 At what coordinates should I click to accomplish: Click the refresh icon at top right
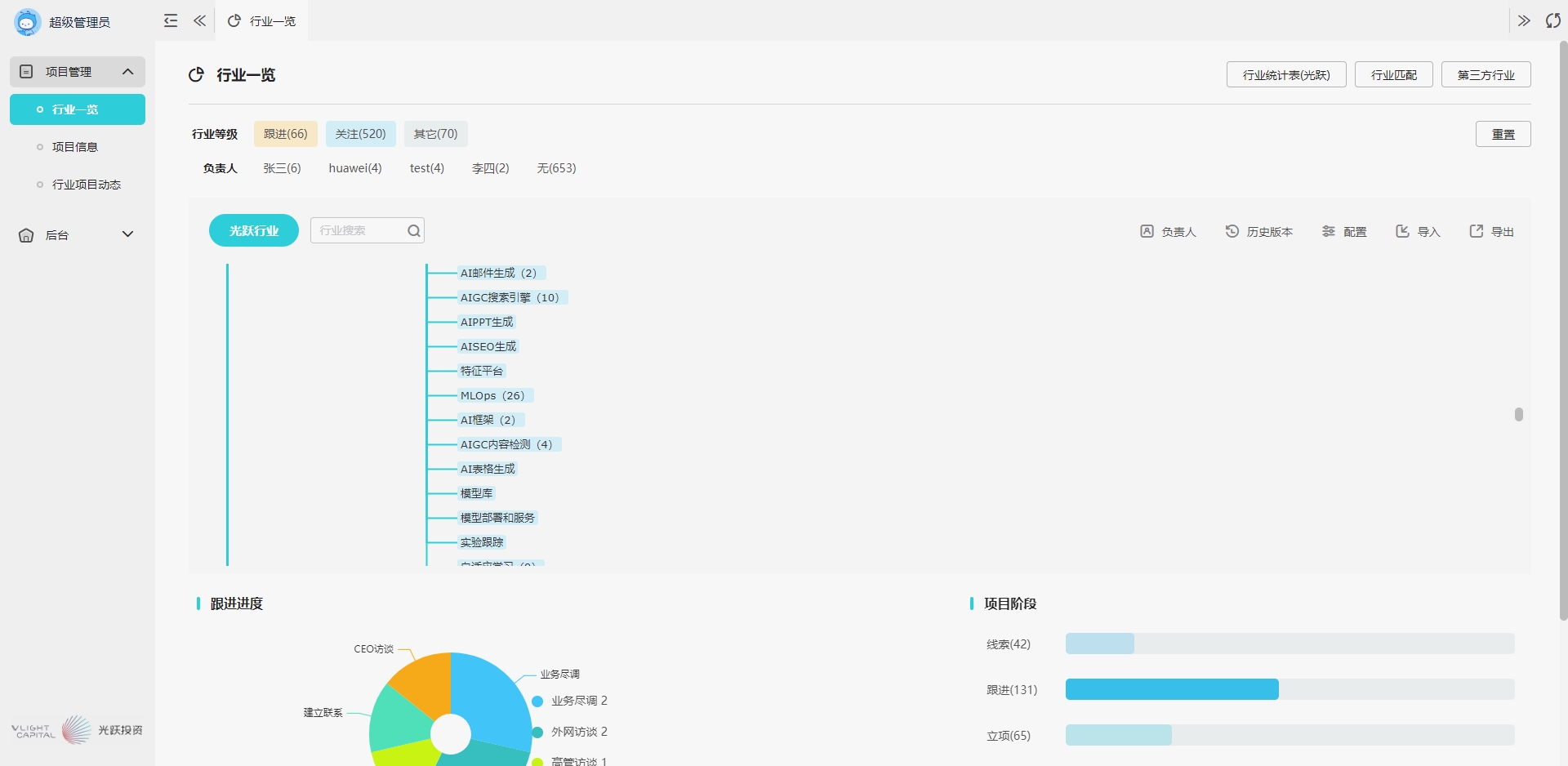[1552, 20]
